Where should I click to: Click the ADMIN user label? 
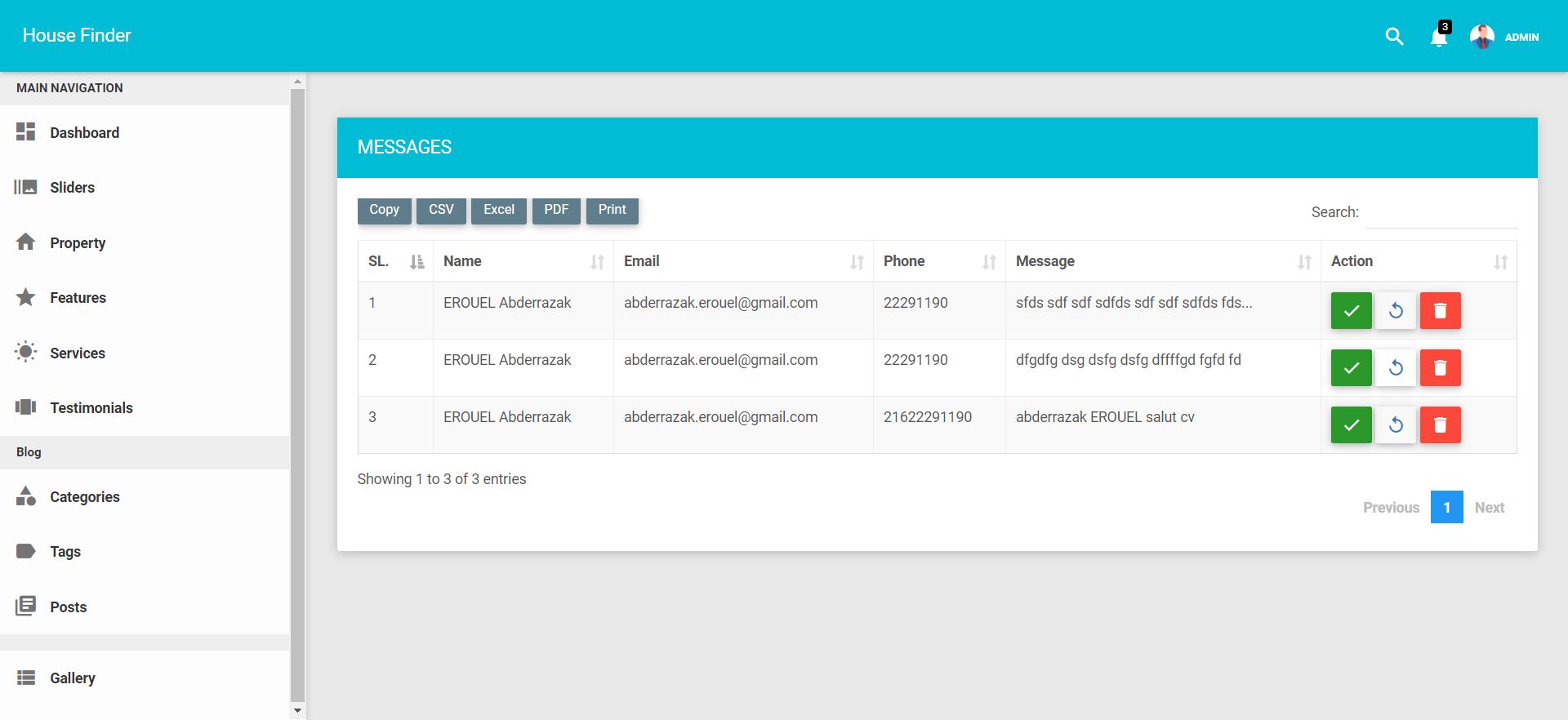[1521, 38]
